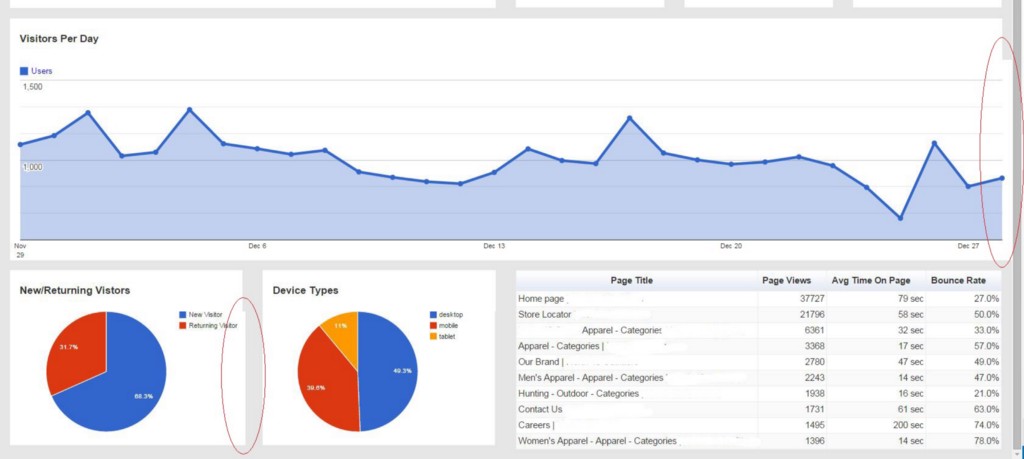Select the Contact Us table row
Screen dimensions: 1024x459
coord(759,409)
